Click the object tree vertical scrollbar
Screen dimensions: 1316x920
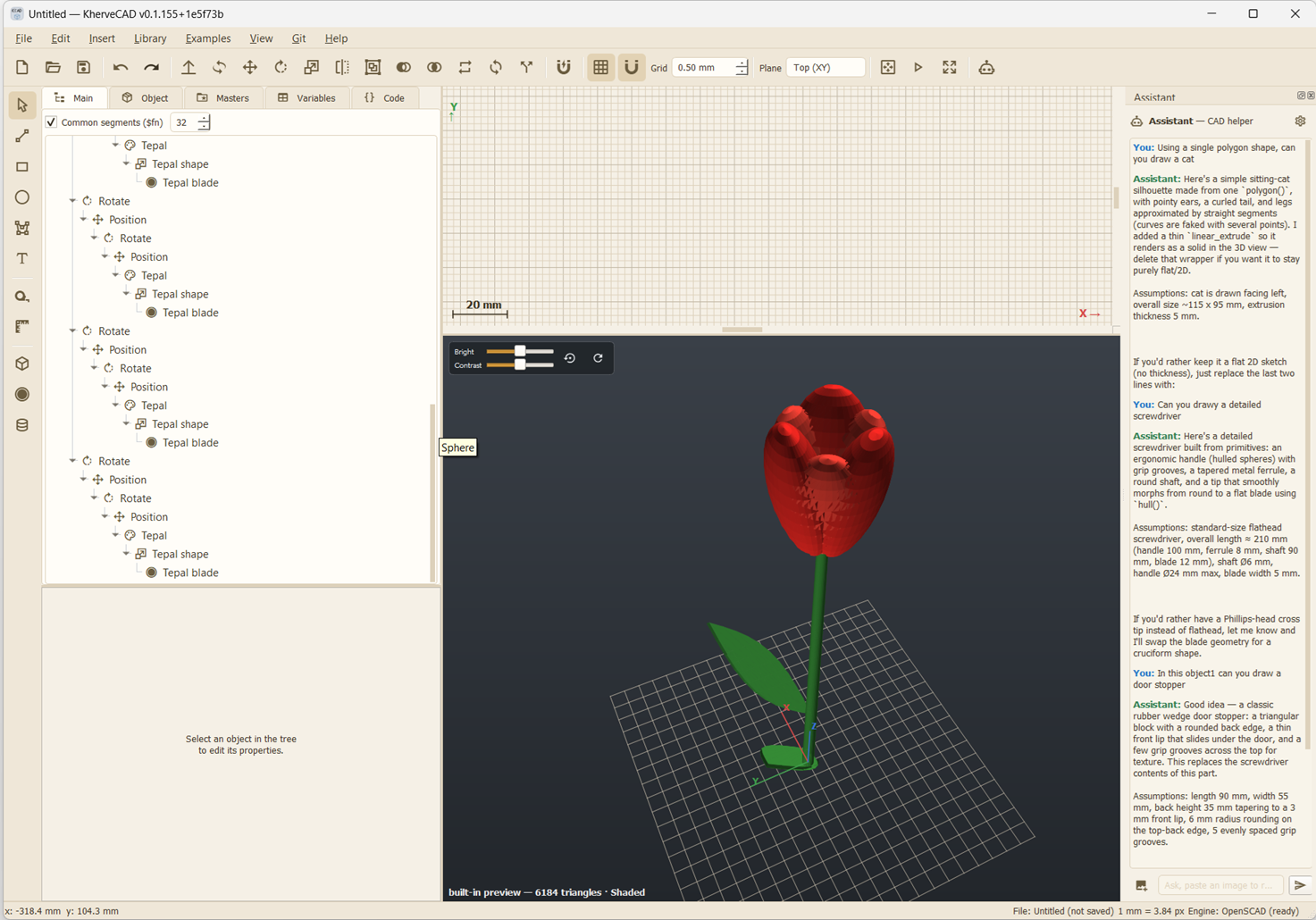432,491
